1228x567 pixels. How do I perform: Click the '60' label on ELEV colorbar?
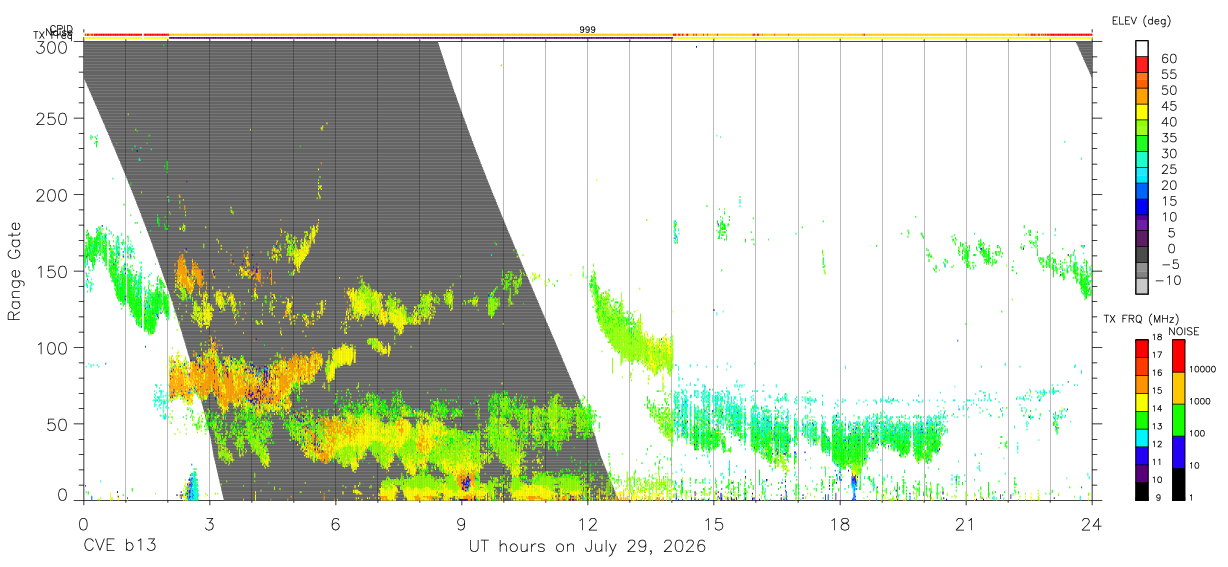(x=1168, y=58)
